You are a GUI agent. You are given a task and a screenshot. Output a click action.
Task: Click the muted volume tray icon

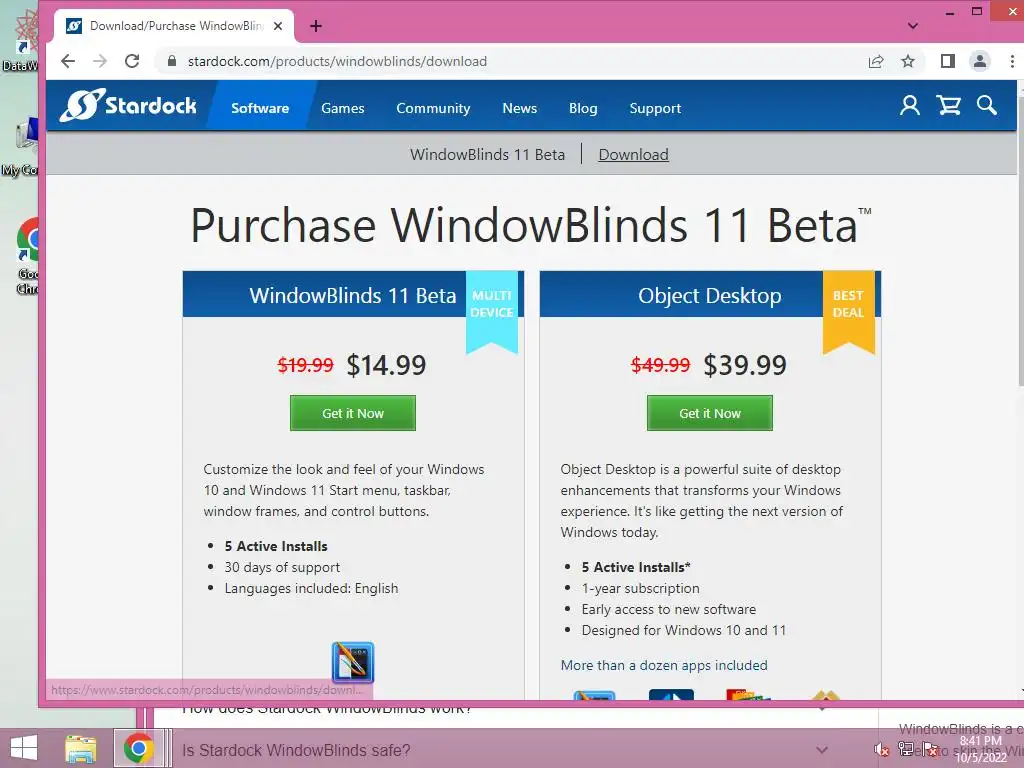click(882, 750)
